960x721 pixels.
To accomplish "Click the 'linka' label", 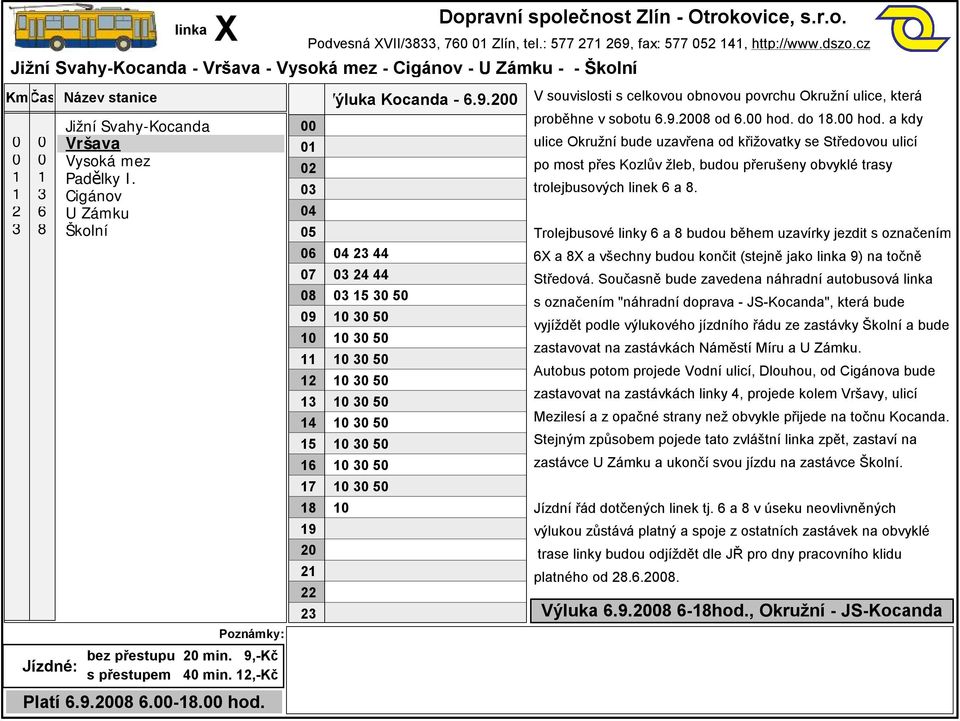I will pyautogui.click(x=190, y=30).
